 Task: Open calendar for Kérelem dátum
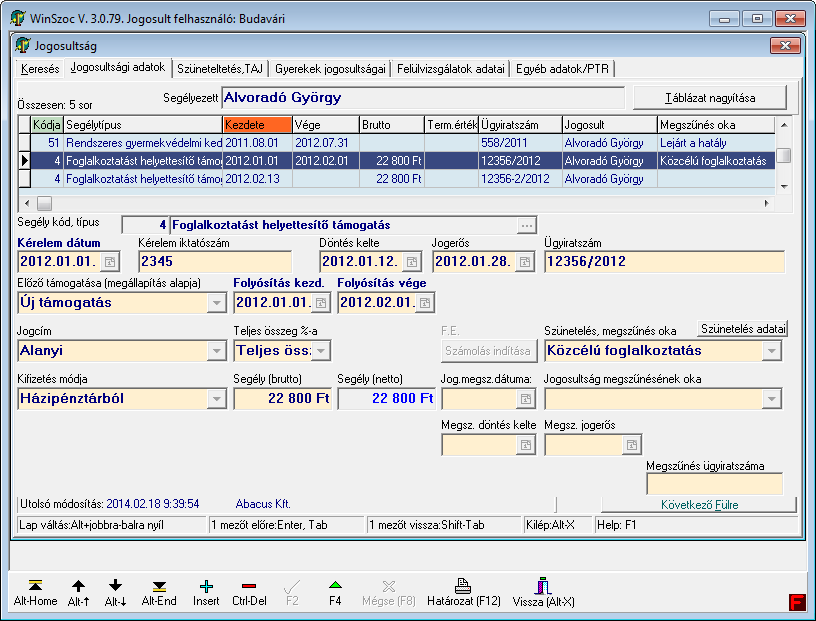click(110, 262)
